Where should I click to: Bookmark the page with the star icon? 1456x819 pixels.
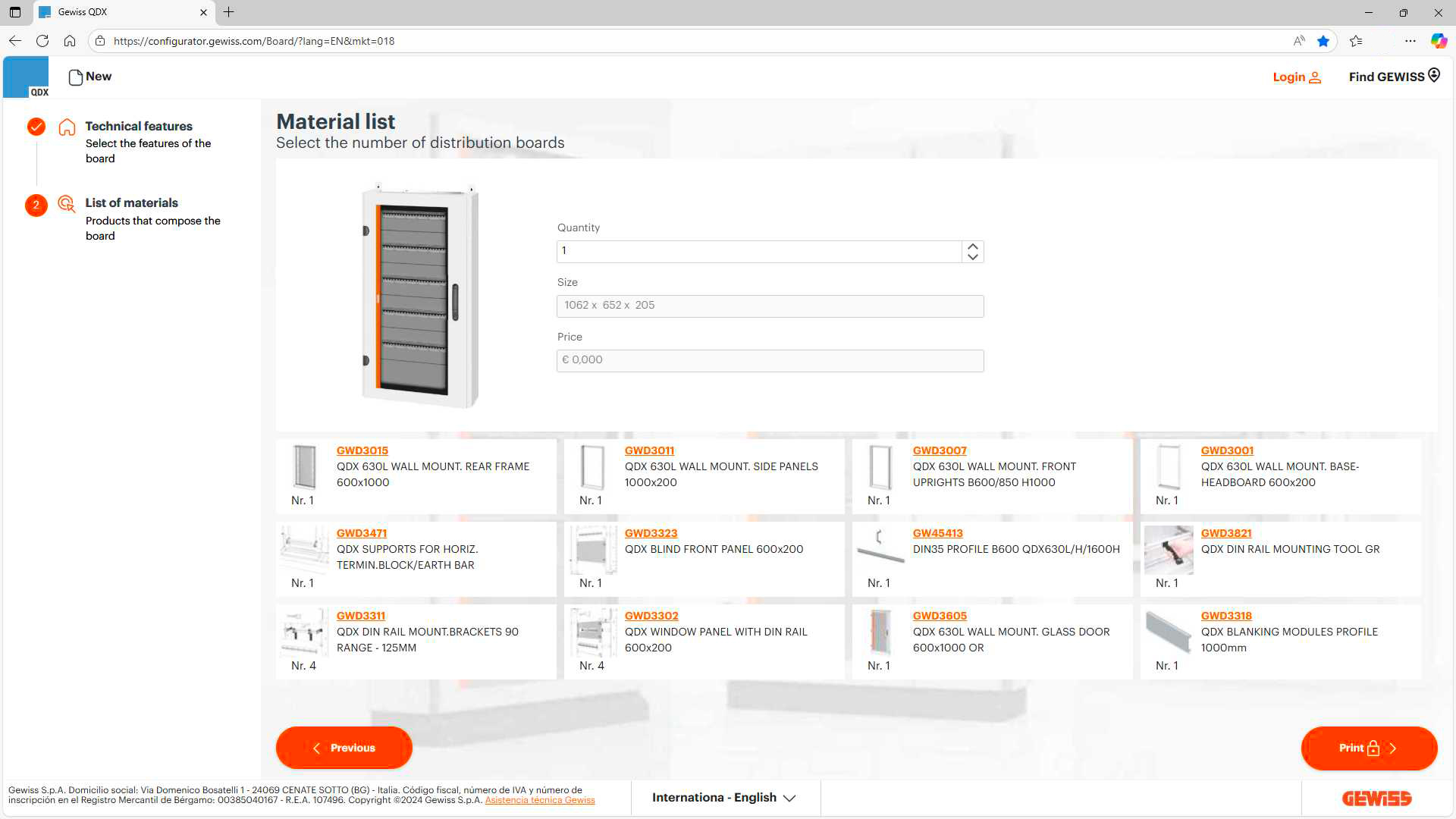[x=1323, y=41]
